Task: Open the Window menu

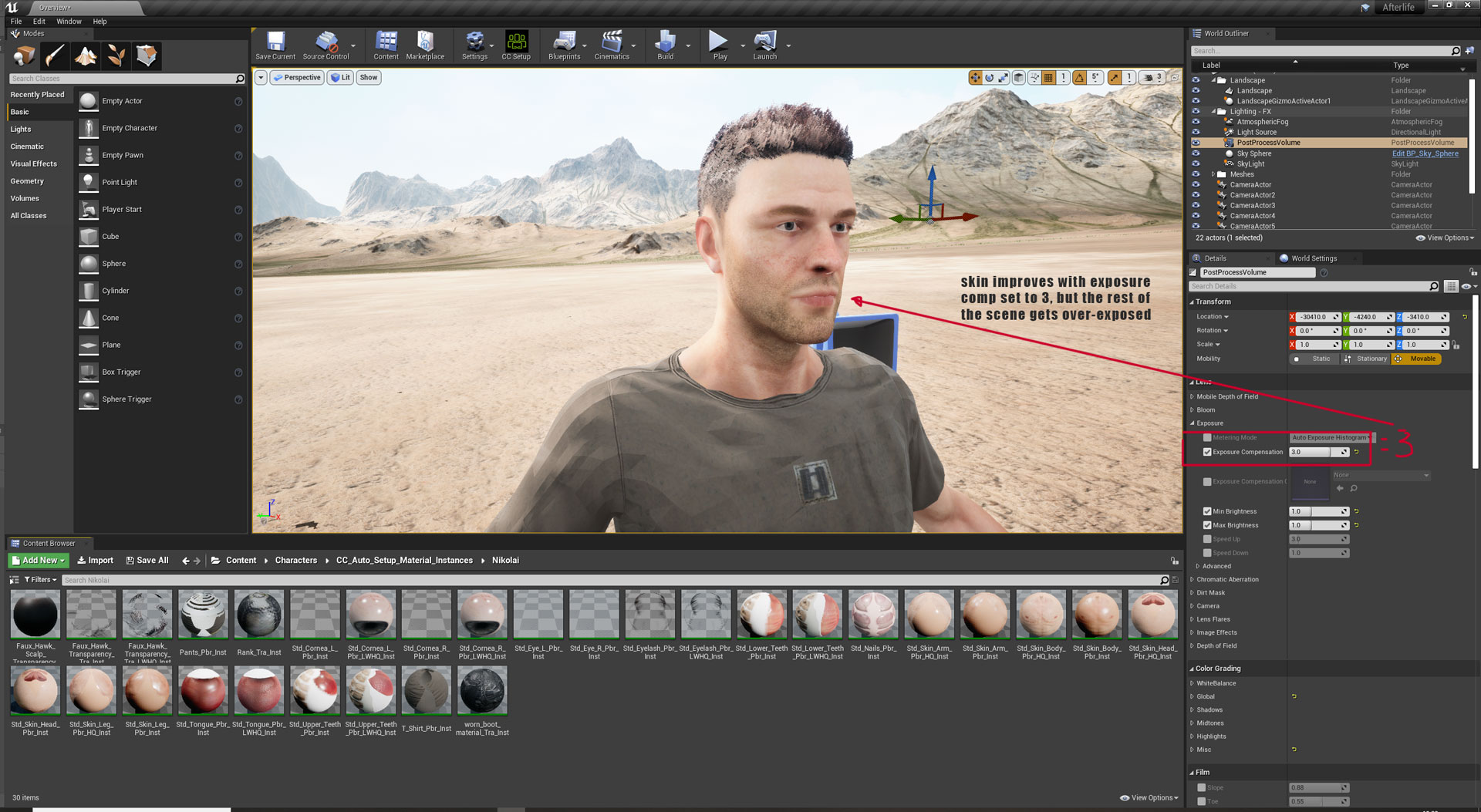Action: (x=69, y=22)
